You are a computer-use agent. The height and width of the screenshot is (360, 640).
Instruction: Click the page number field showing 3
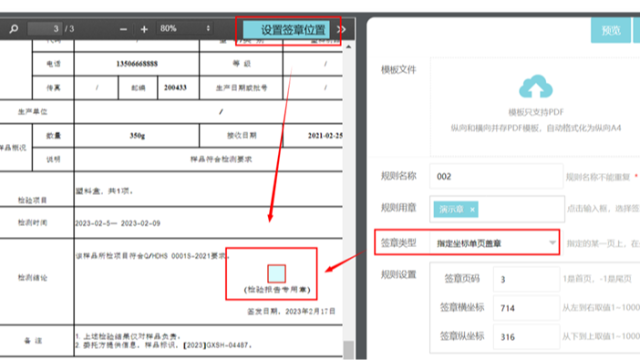pyautogui.click(x=44, y=29)
